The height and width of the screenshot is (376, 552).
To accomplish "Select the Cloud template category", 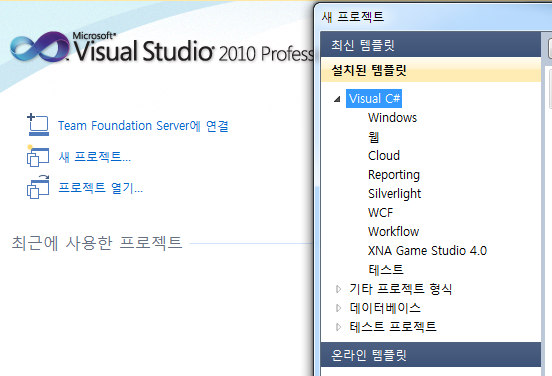I will pyautogui.click(x=384, y=156).
